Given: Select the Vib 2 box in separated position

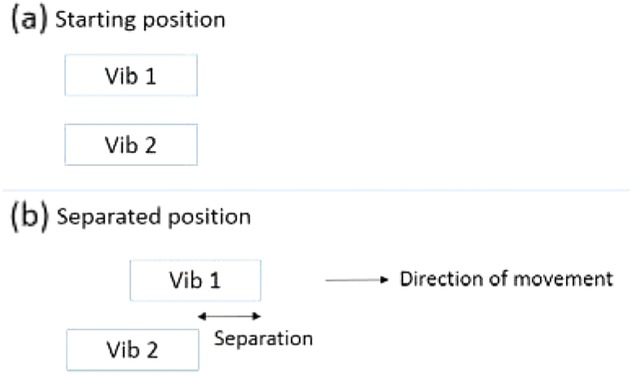Looking at the screenshot, I should click(x=133, y=350).
